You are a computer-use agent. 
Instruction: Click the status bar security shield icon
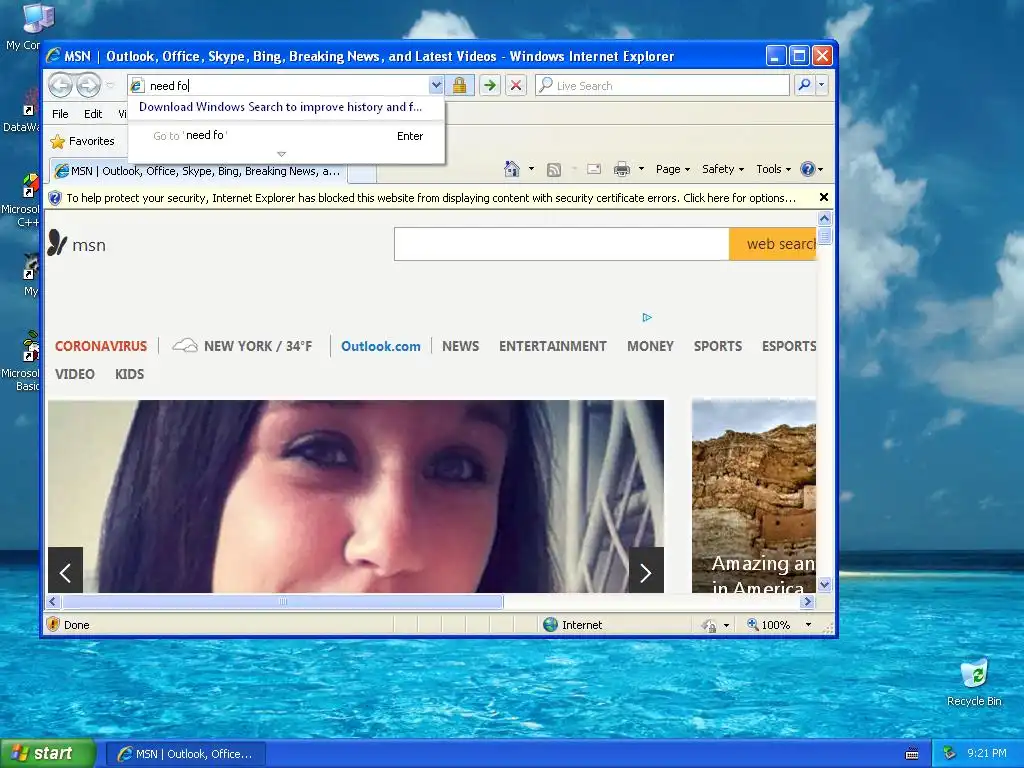(54, 624)
